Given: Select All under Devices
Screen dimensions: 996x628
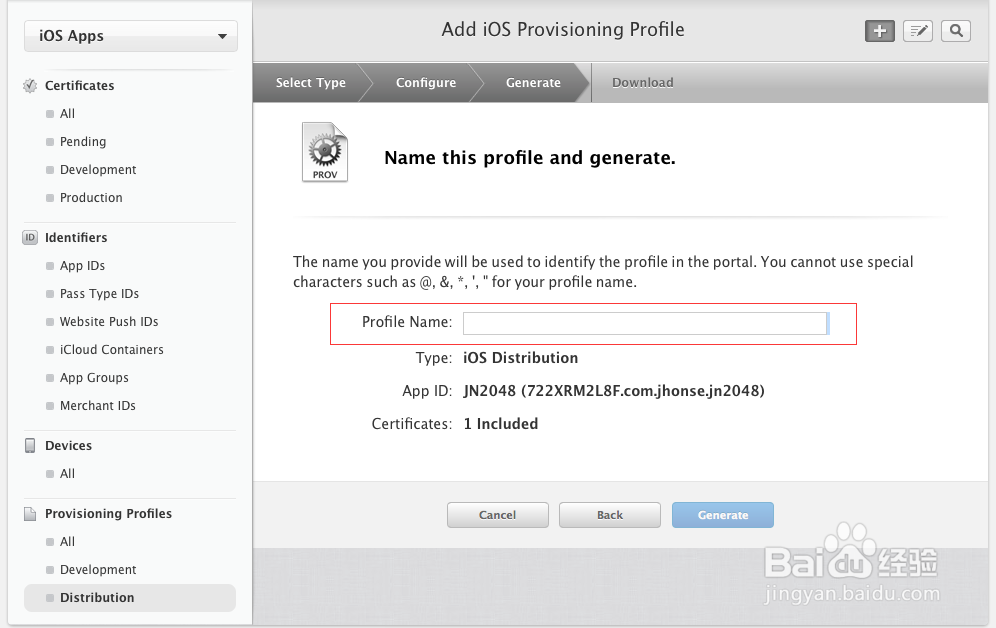Looking at the screenshot, I should pyautogui.click(x=70, y=473).
